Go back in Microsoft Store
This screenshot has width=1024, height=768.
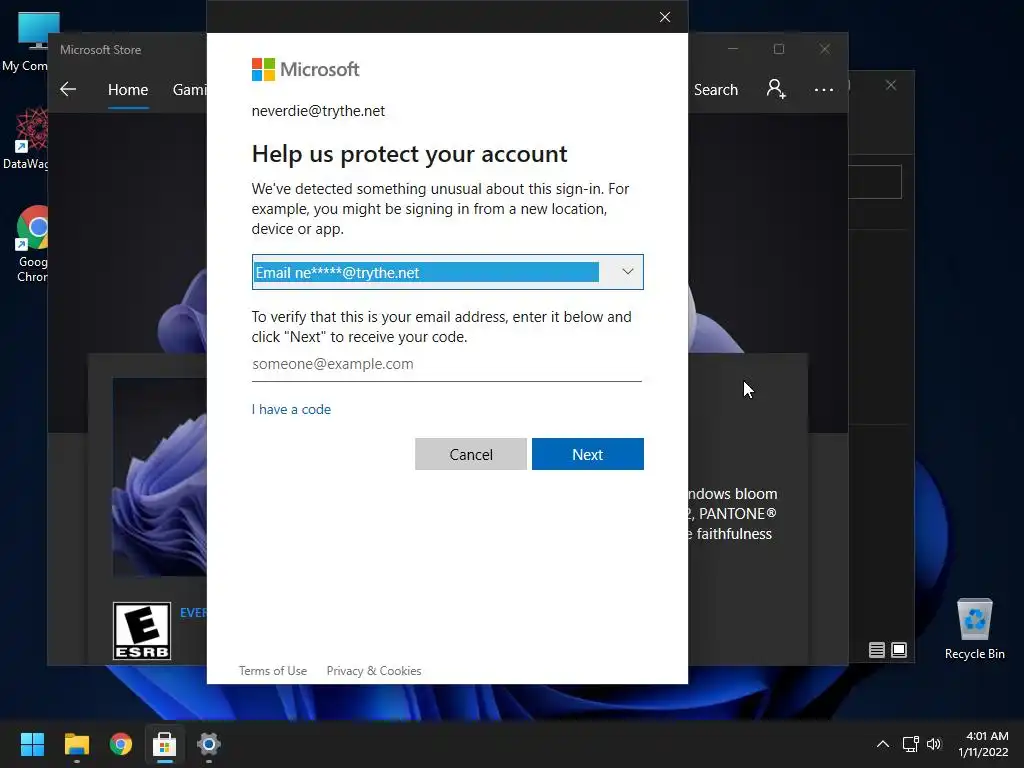68,89
